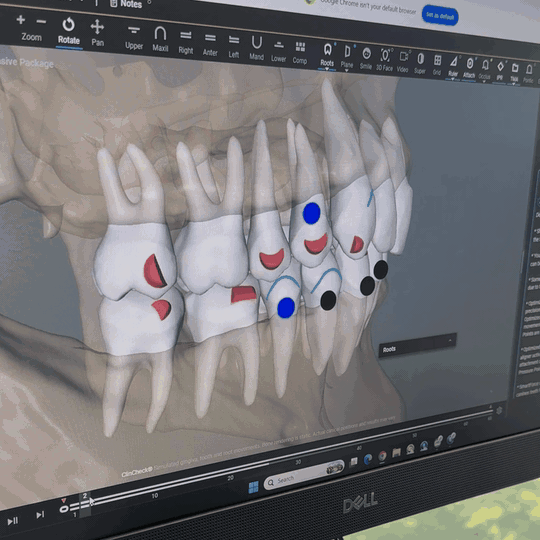Toggle the Grid overlay

click(x=437, y=65)
